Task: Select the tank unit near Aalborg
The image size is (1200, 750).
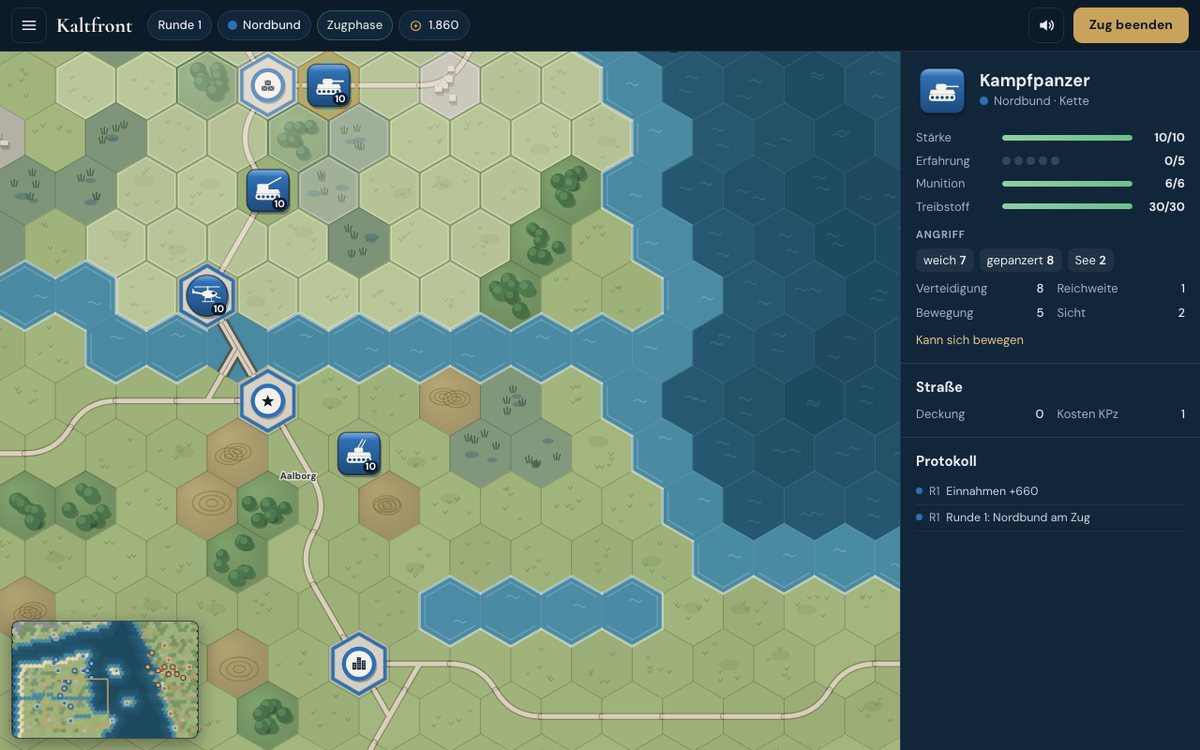Action: coord(359,453)
